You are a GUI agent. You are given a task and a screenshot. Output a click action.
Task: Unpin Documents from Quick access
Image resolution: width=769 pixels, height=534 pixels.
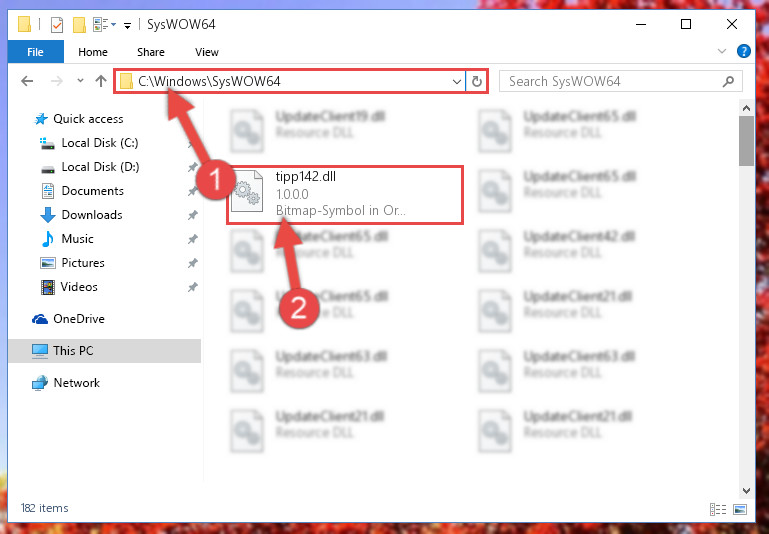click(193, 191)
